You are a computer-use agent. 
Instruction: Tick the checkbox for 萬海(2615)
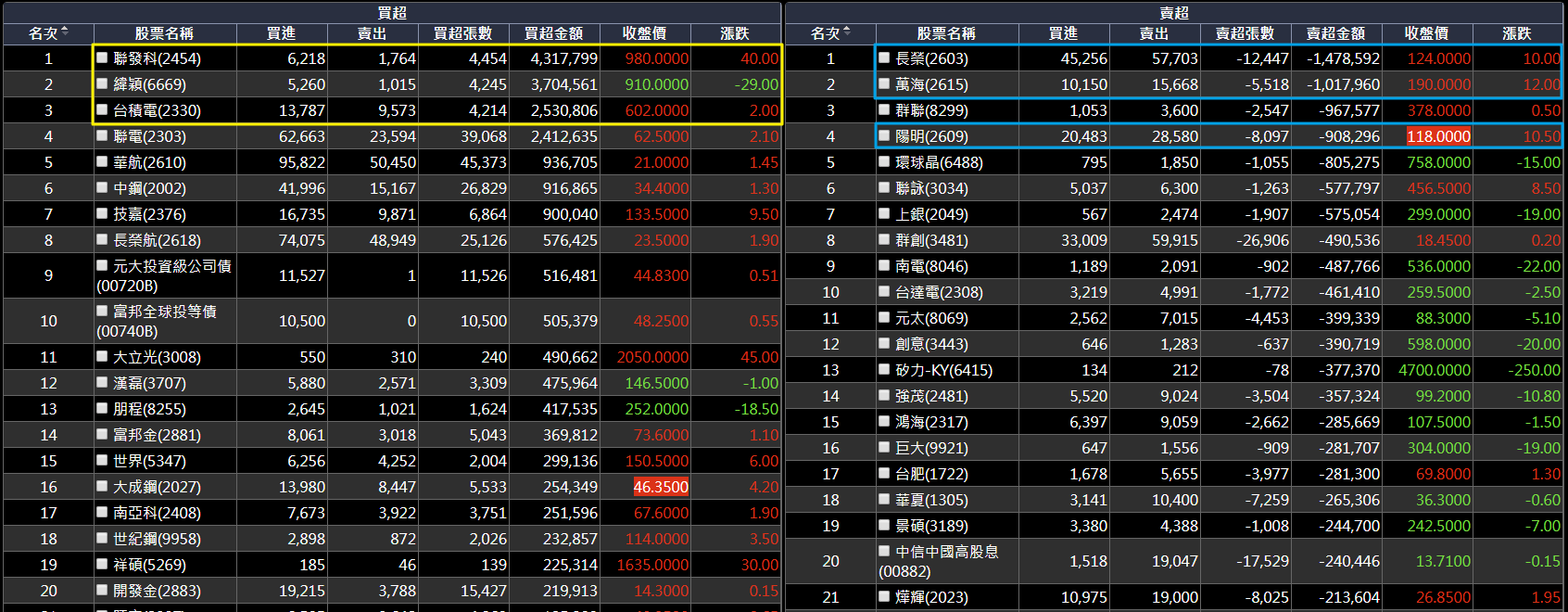pos(885,83)
